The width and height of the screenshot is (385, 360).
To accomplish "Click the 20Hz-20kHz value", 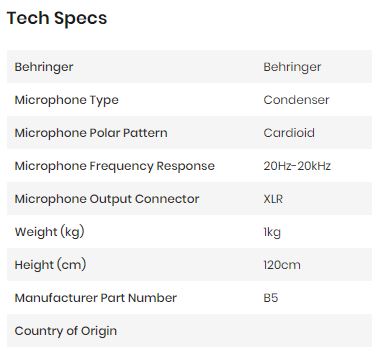I will click(297, 166).
